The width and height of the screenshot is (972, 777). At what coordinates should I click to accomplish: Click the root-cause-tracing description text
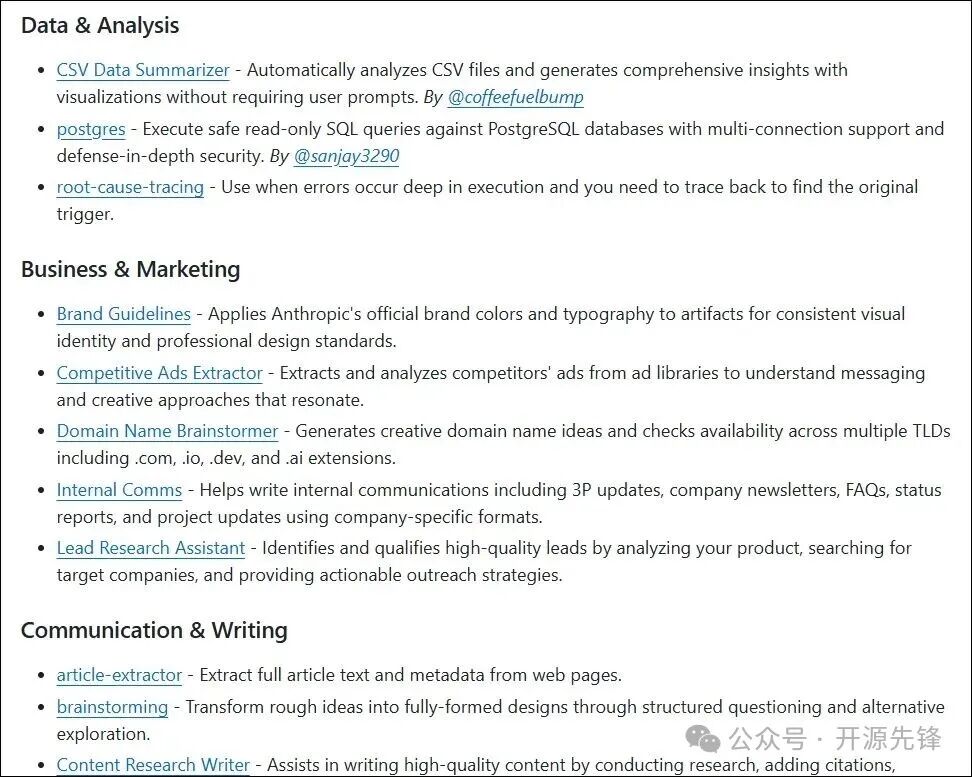pos(568,187)
